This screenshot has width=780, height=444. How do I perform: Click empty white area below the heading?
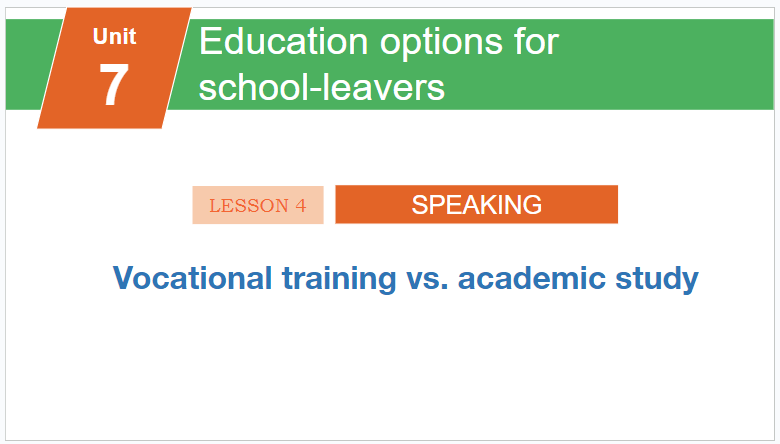tap(390, 368)
